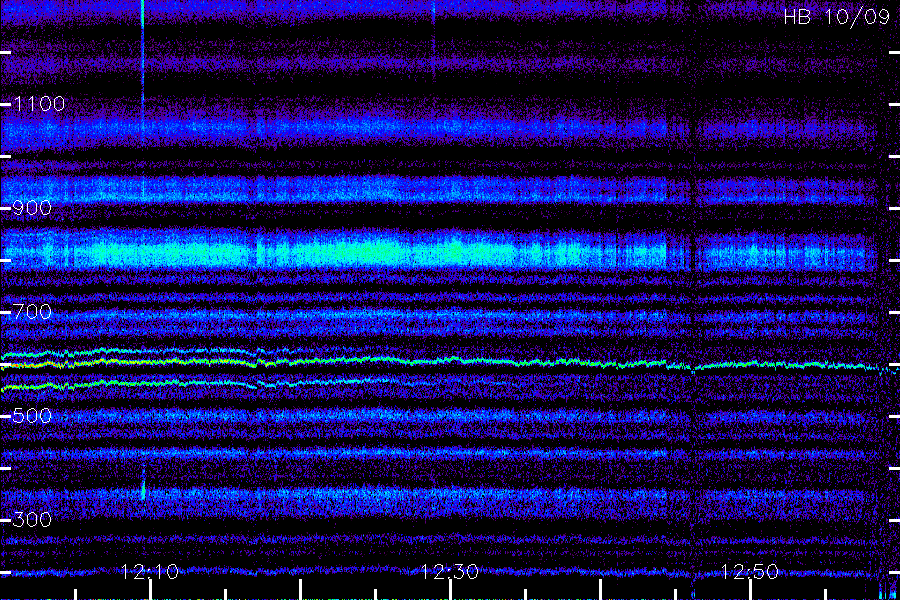Click the 500 frequency axis label
Image resolution: width=900 pixels, height=600 pixels.
32,416
